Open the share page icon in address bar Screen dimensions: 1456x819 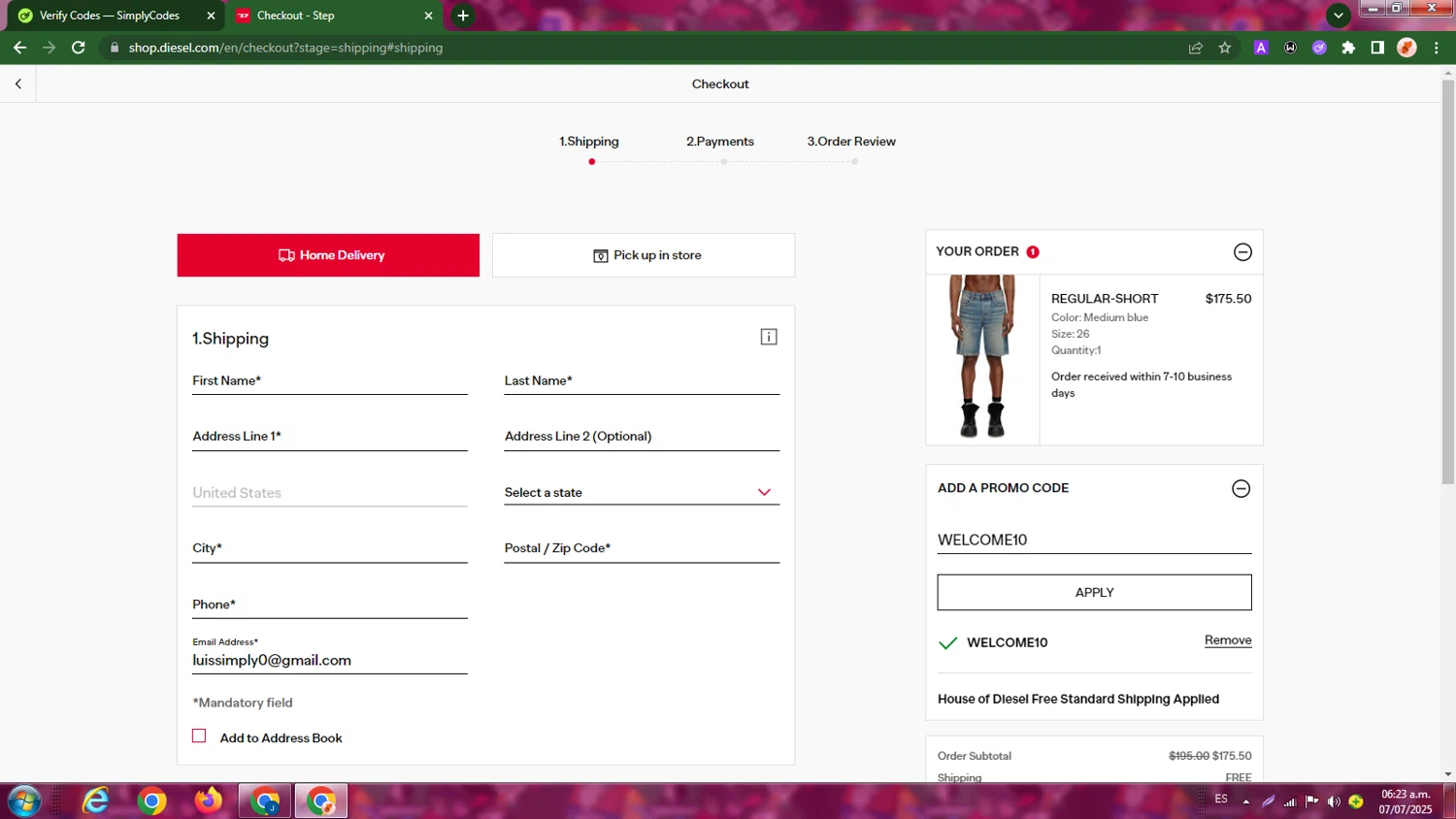click(1196, 48)
